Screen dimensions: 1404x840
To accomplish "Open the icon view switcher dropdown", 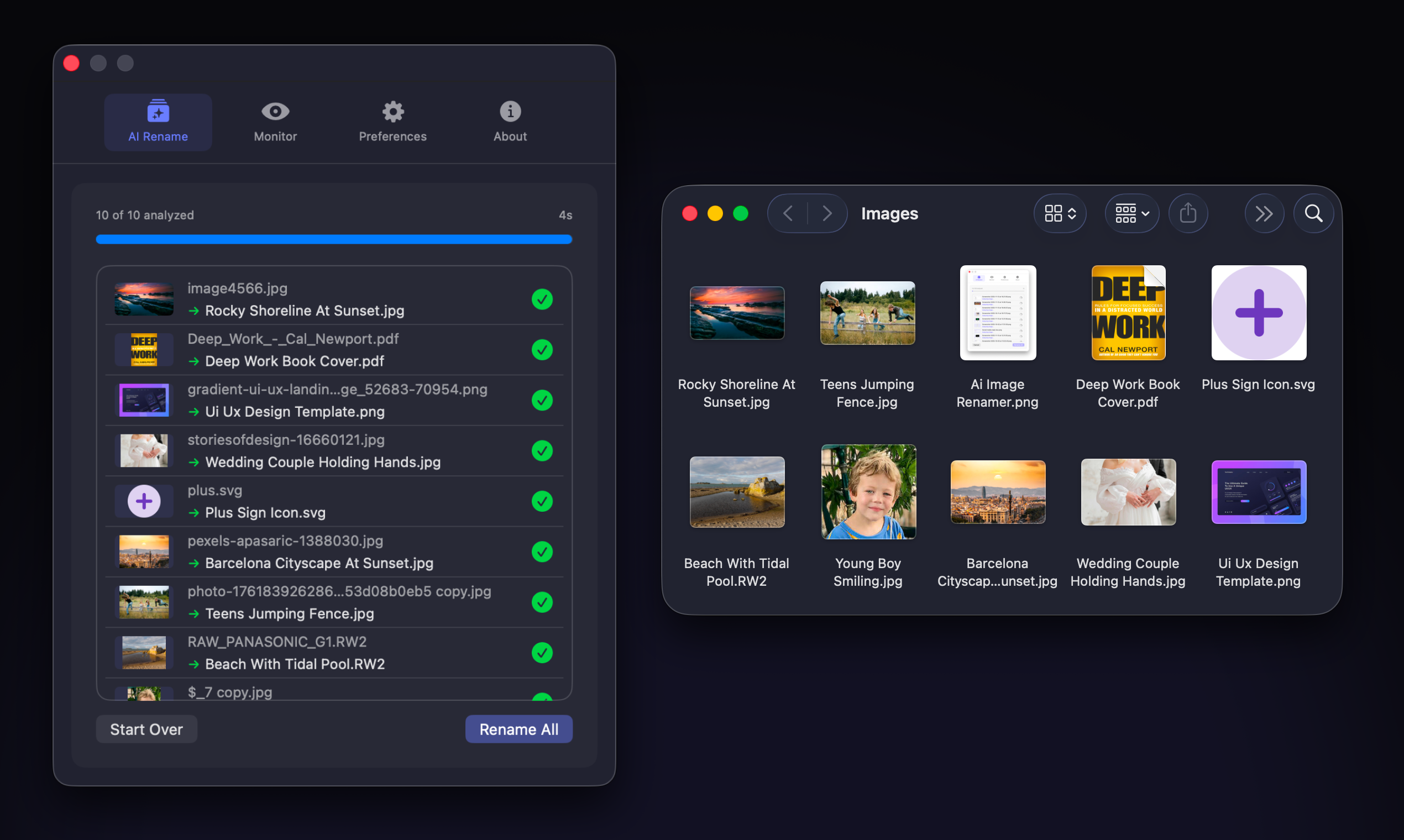I will click(x=1060, y=213).
